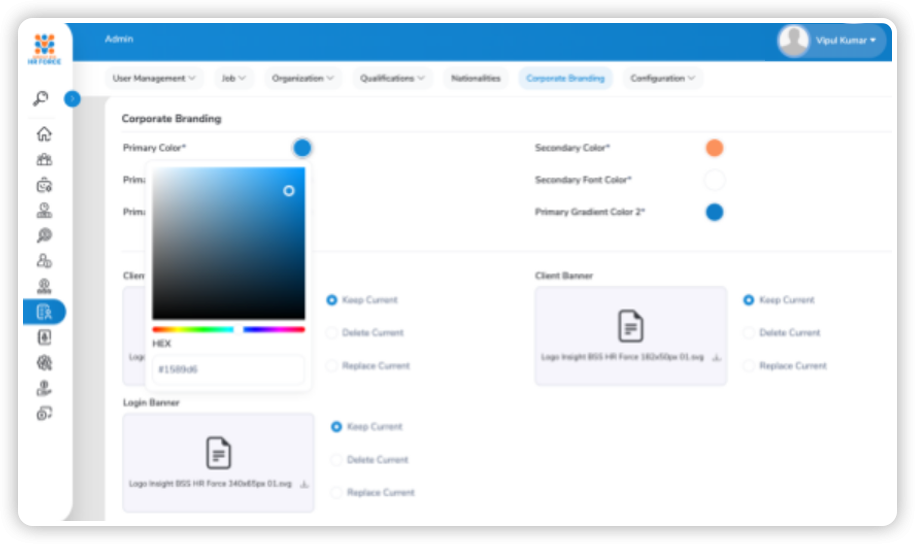
Task: Select Replace Current for Login Banner
Action: click(336, 492)
